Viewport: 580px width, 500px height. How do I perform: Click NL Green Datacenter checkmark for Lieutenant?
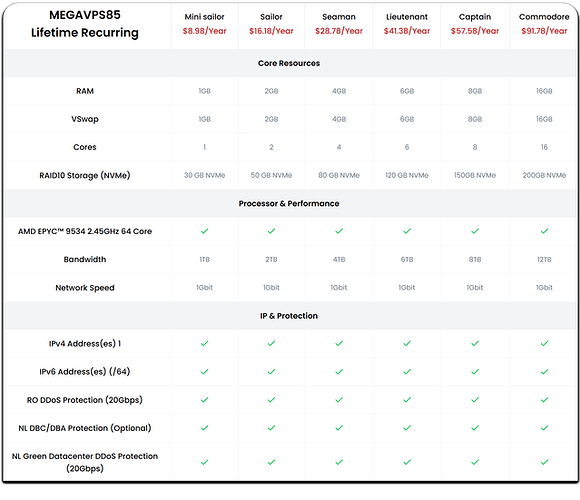click(x=407, y=462)
